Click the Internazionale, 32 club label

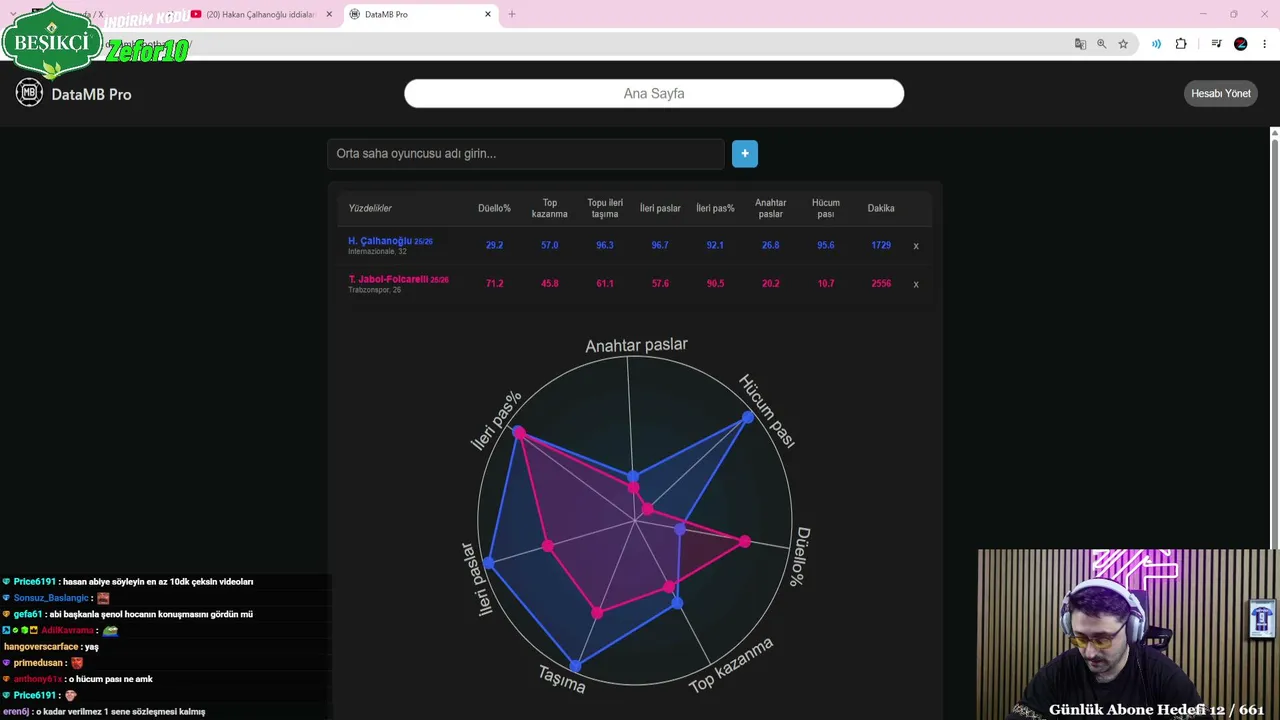click(x=377, y=252)
